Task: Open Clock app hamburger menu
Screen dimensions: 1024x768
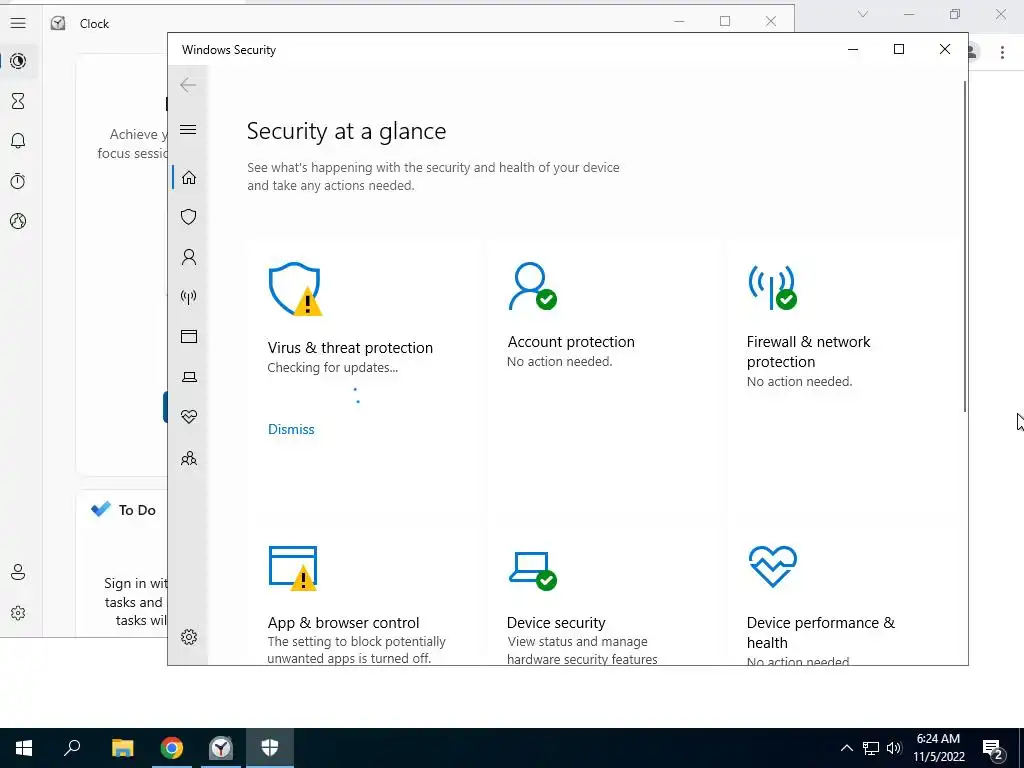Action: point(18,24)
